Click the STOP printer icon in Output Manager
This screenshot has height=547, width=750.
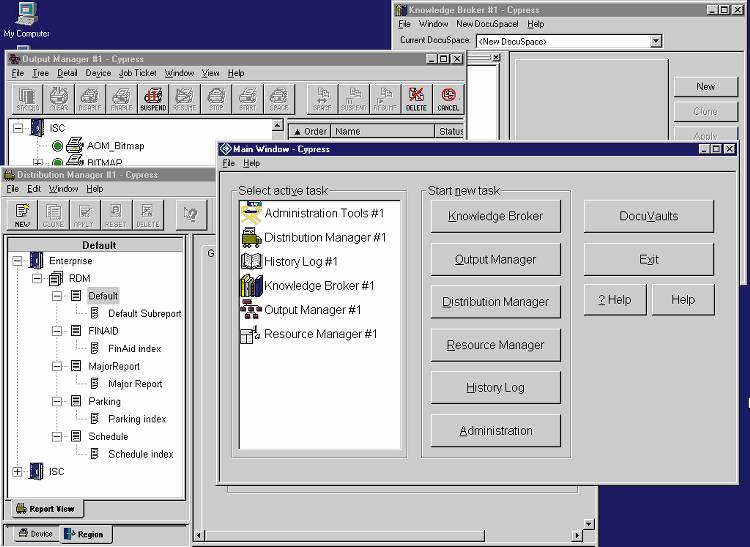point(216,99)
